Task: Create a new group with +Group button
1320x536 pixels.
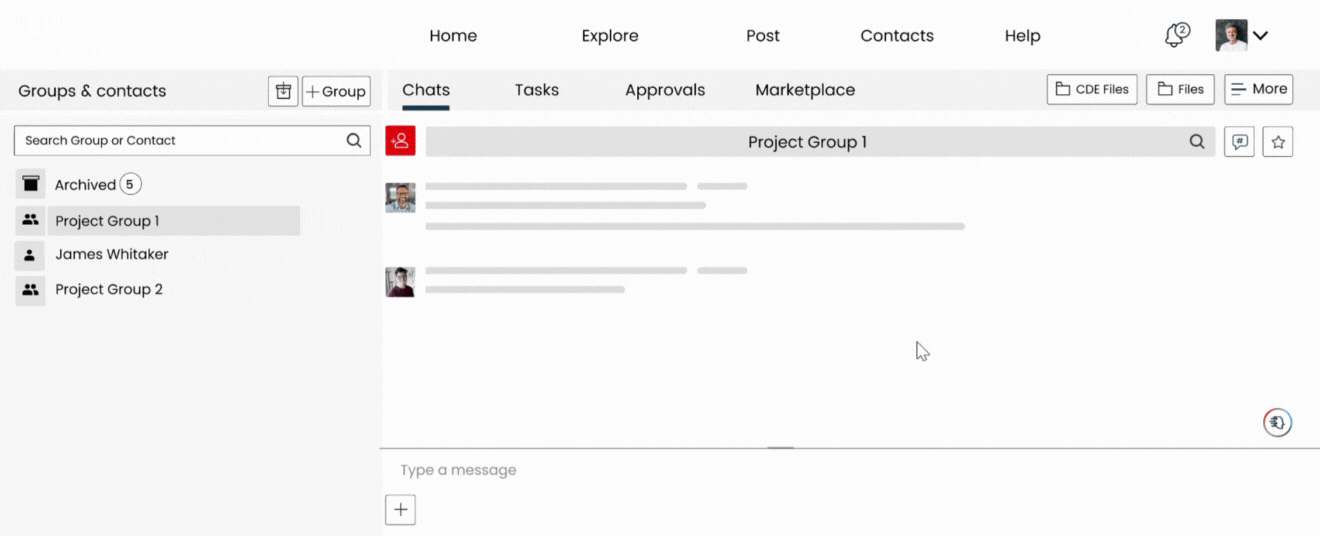Action: 336,91
